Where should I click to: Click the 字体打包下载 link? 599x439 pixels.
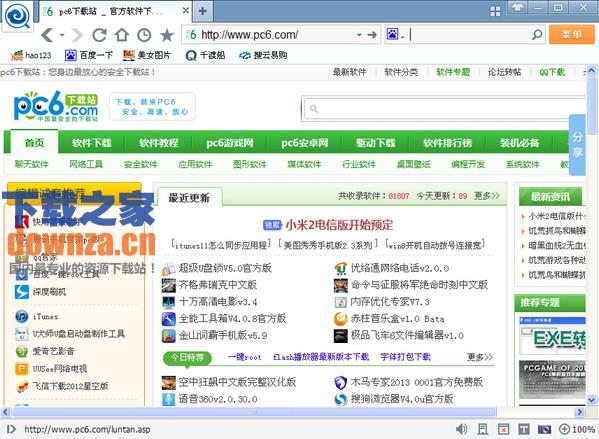405,357
